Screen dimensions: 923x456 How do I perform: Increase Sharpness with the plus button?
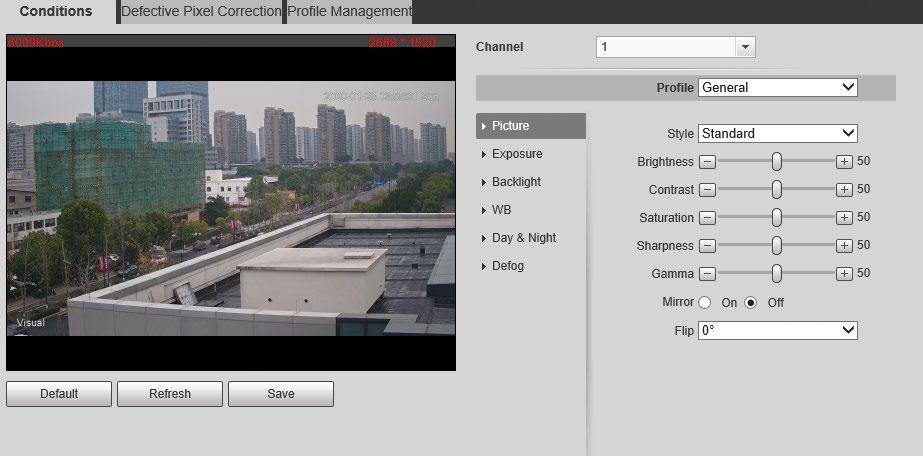pyautogui.click(x=844, y=245)
